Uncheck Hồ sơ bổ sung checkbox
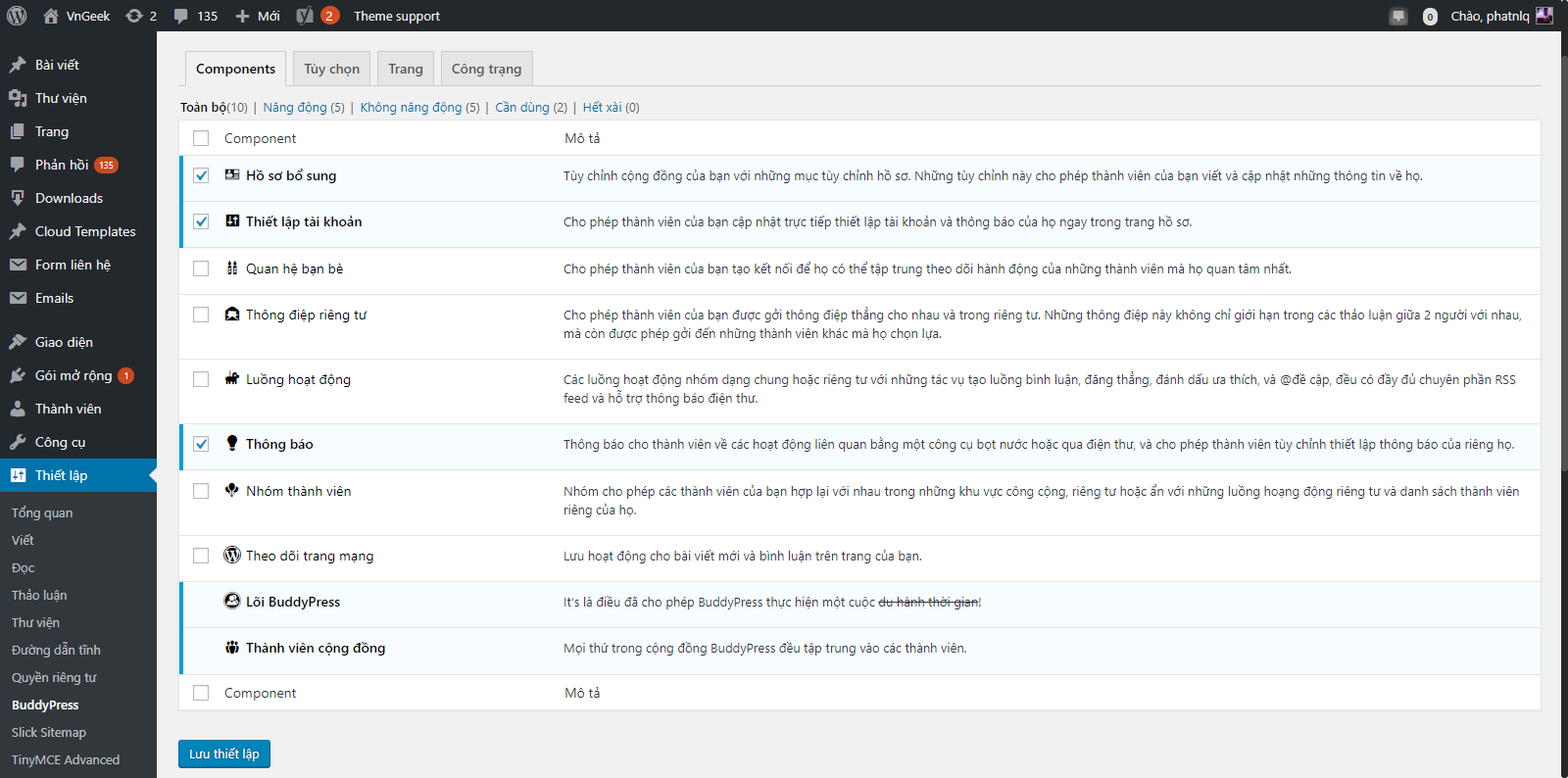The width and height of the screenshot is (1568, 778). click(x=201, y=175)
